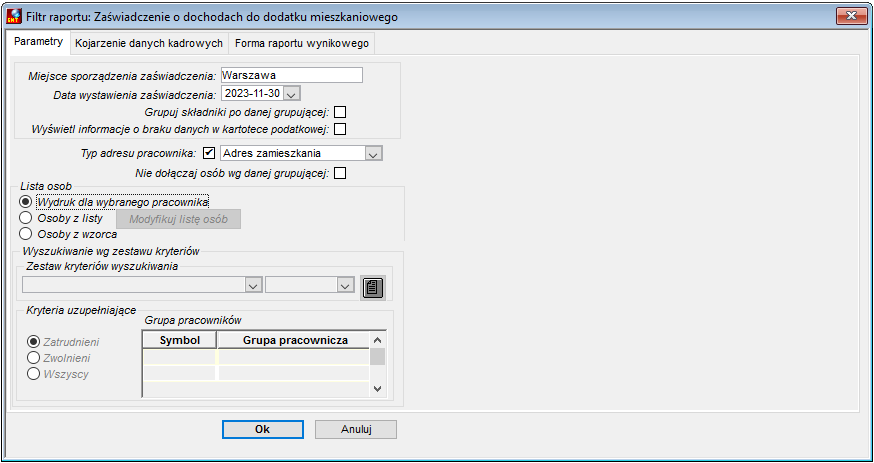The width and height of the screenshot is (874, 463).
Task: Click the 'Grupa pracownicza' column header
Action: coord(295,340)
